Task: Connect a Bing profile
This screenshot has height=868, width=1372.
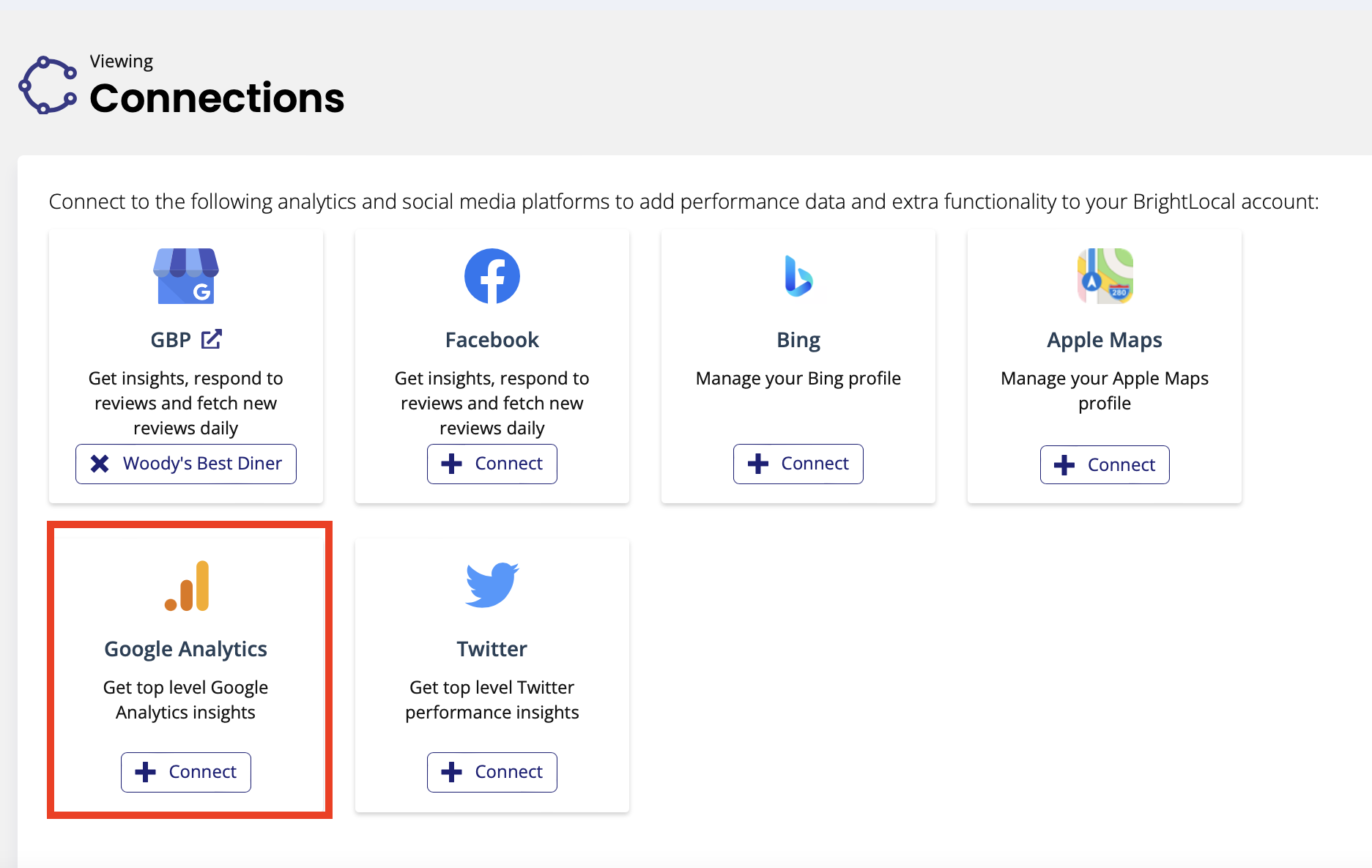Action: pos(798,464)
